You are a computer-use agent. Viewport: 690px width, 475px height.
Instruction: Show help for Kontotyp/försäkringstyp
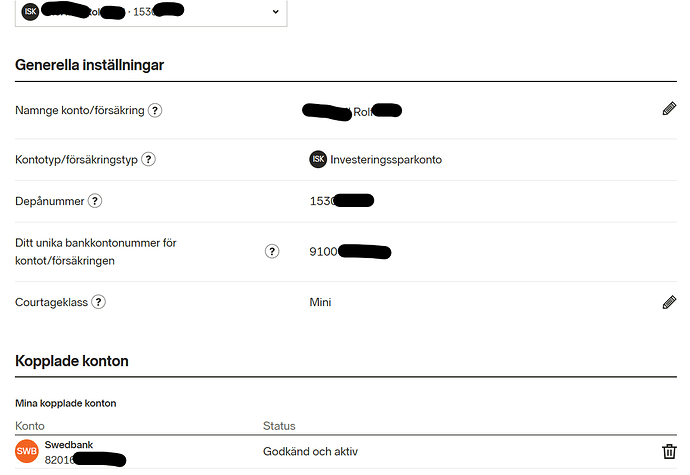pyautogui.click(x=149, y=159)
